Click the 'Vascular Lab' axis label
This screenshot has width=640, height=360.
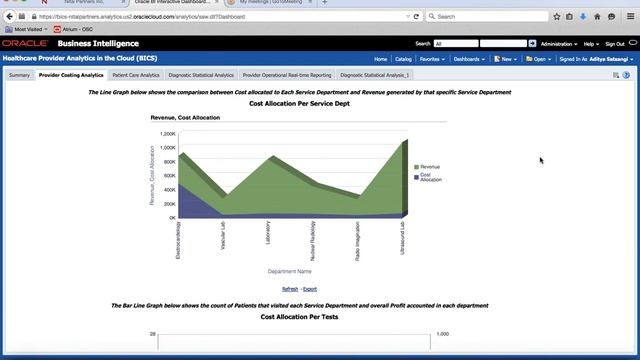coord(223,236)
